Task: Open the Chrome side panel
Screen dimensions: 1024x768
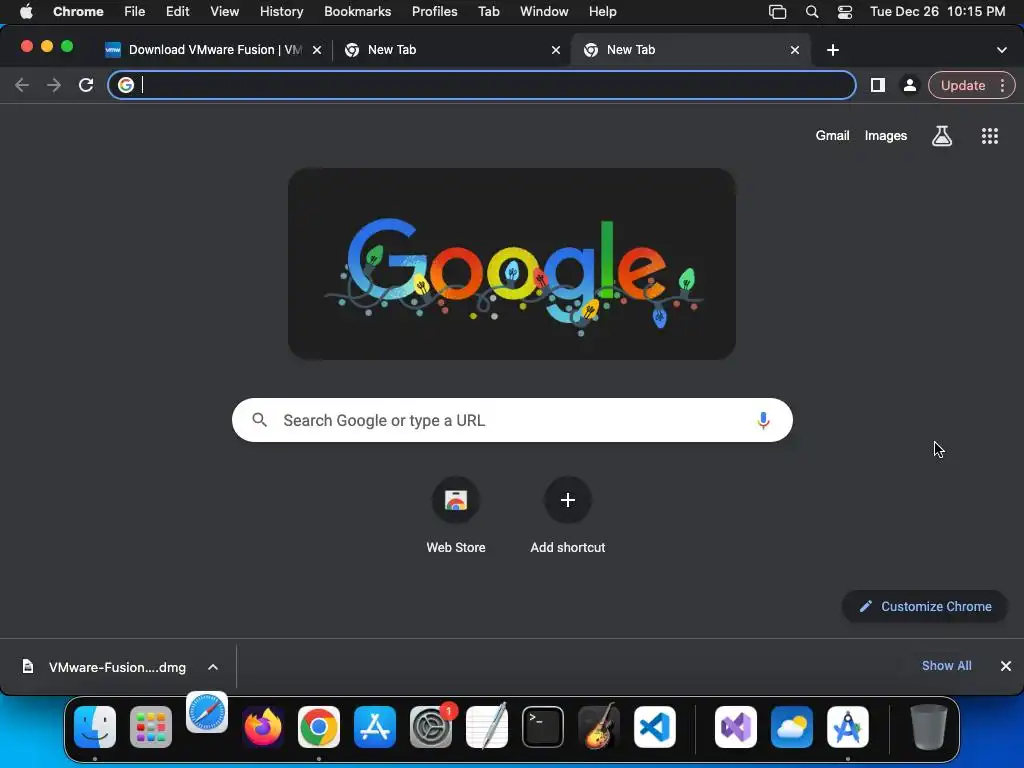Action: (878, 85)
